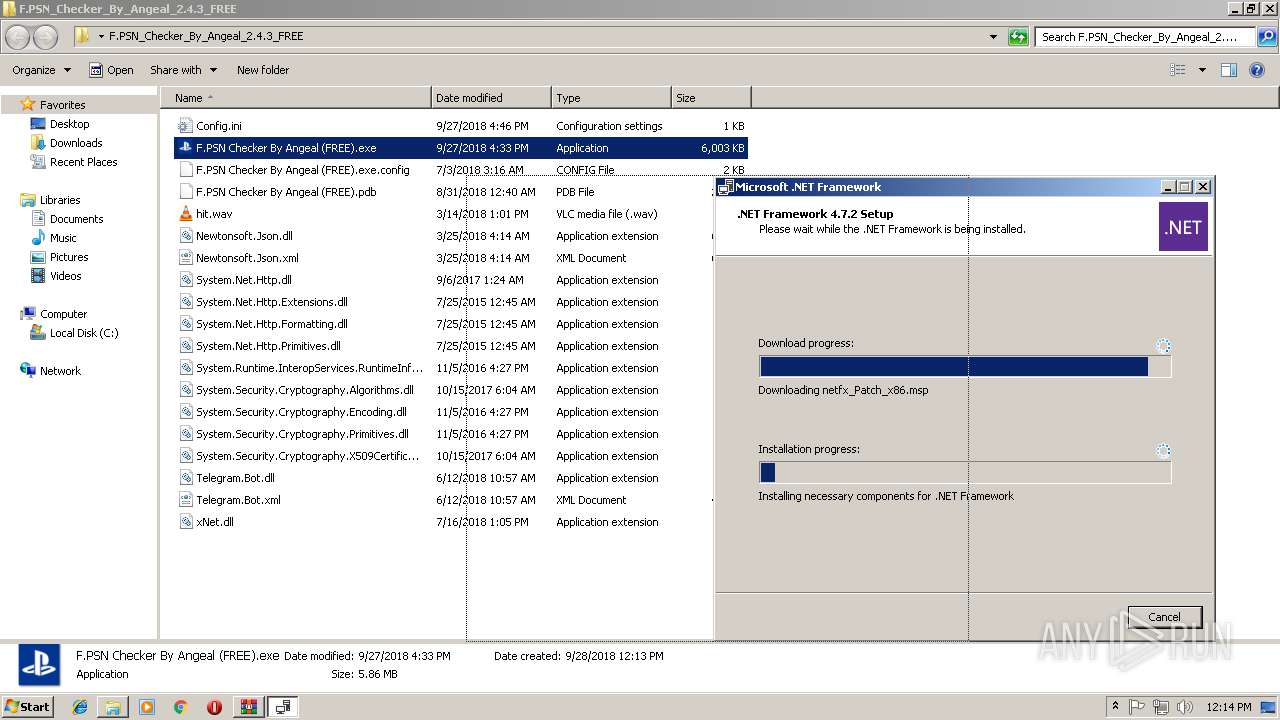Sort files by Type column header
The image size is (1280, 720).
pyautogui.click(x=611, y=98)
